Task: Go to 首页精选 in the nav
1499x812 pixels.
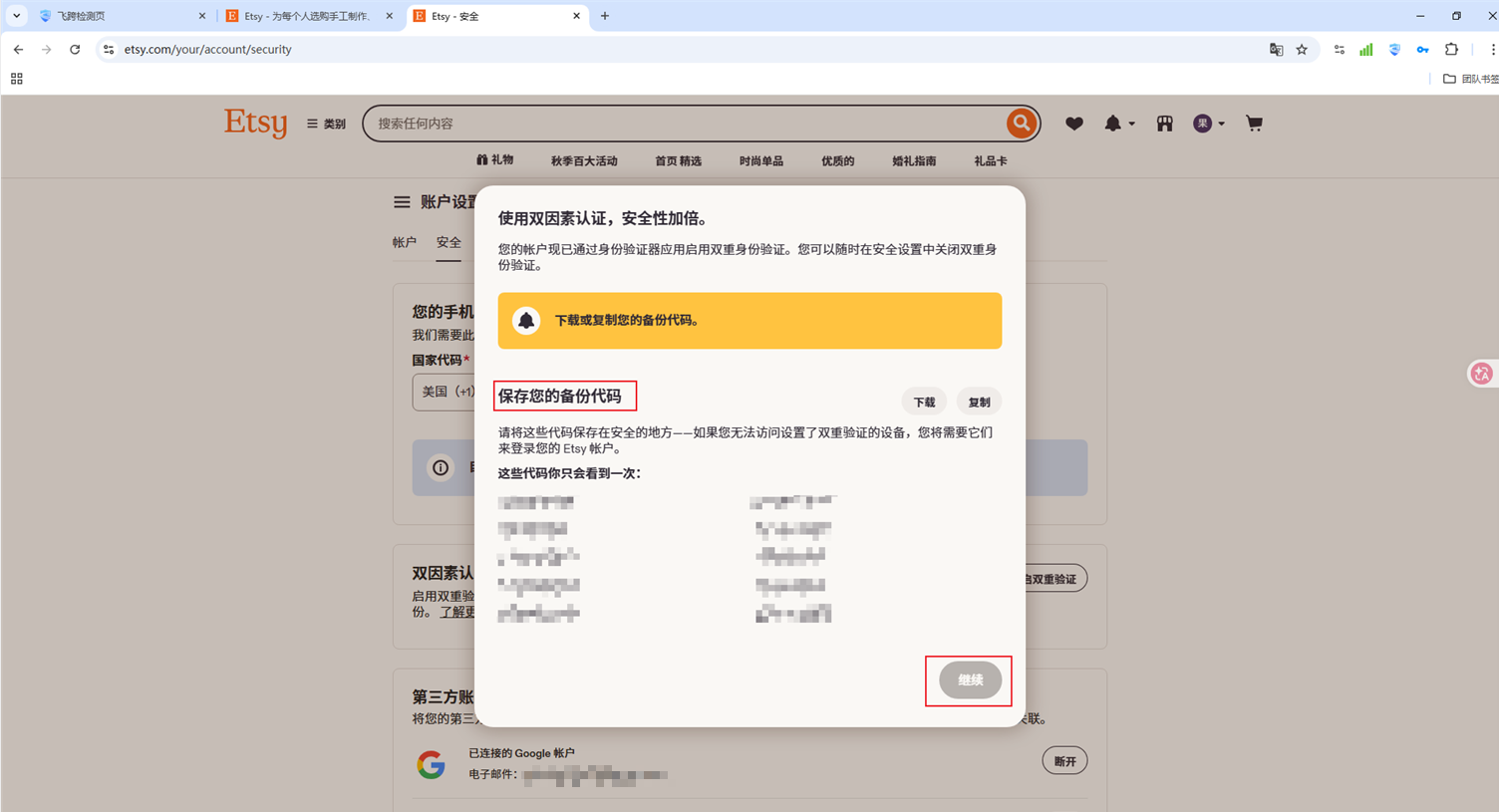Action: point(678,161)
